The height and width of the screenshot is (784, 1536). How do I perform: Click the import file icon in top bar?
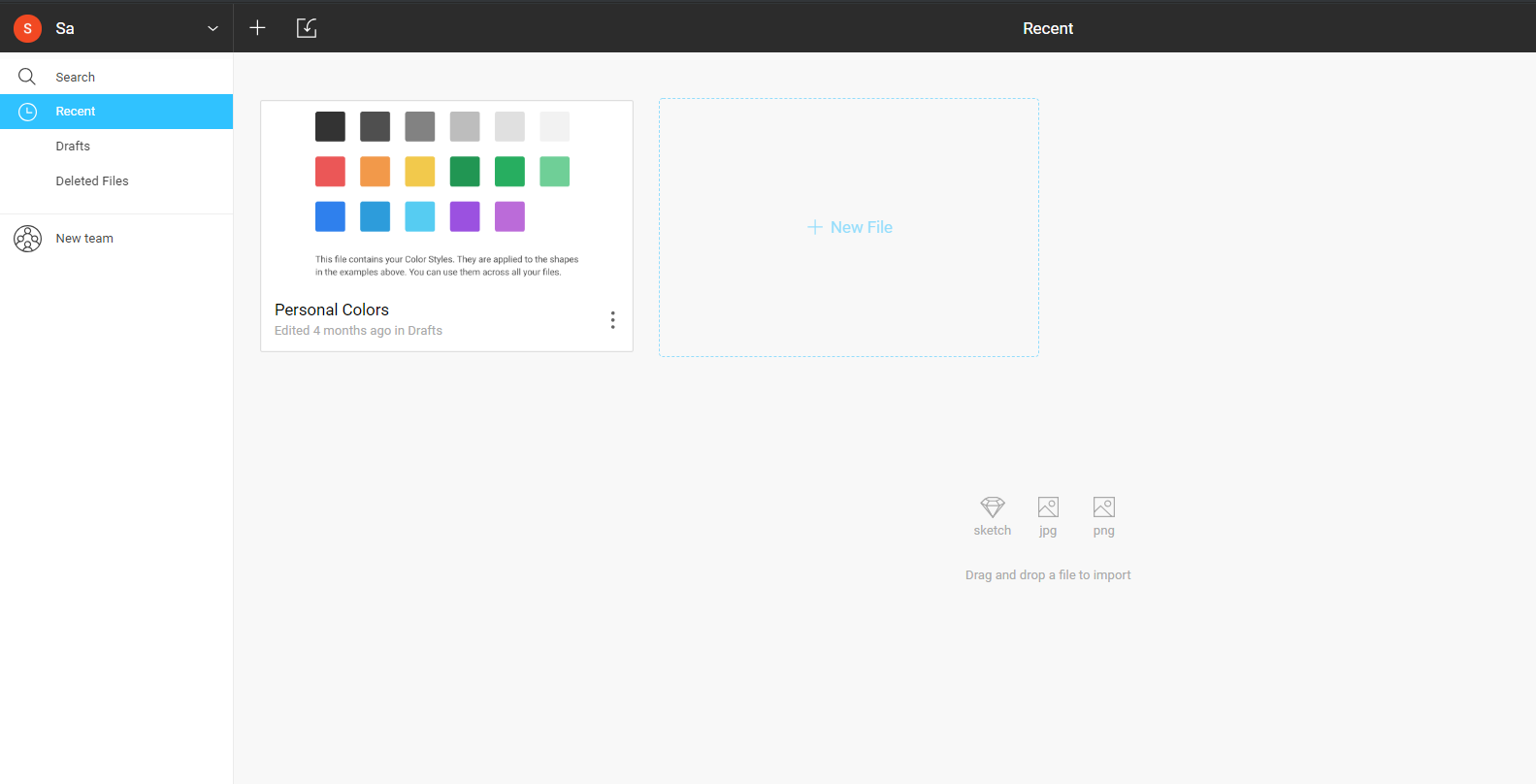(x=307, y=28)
